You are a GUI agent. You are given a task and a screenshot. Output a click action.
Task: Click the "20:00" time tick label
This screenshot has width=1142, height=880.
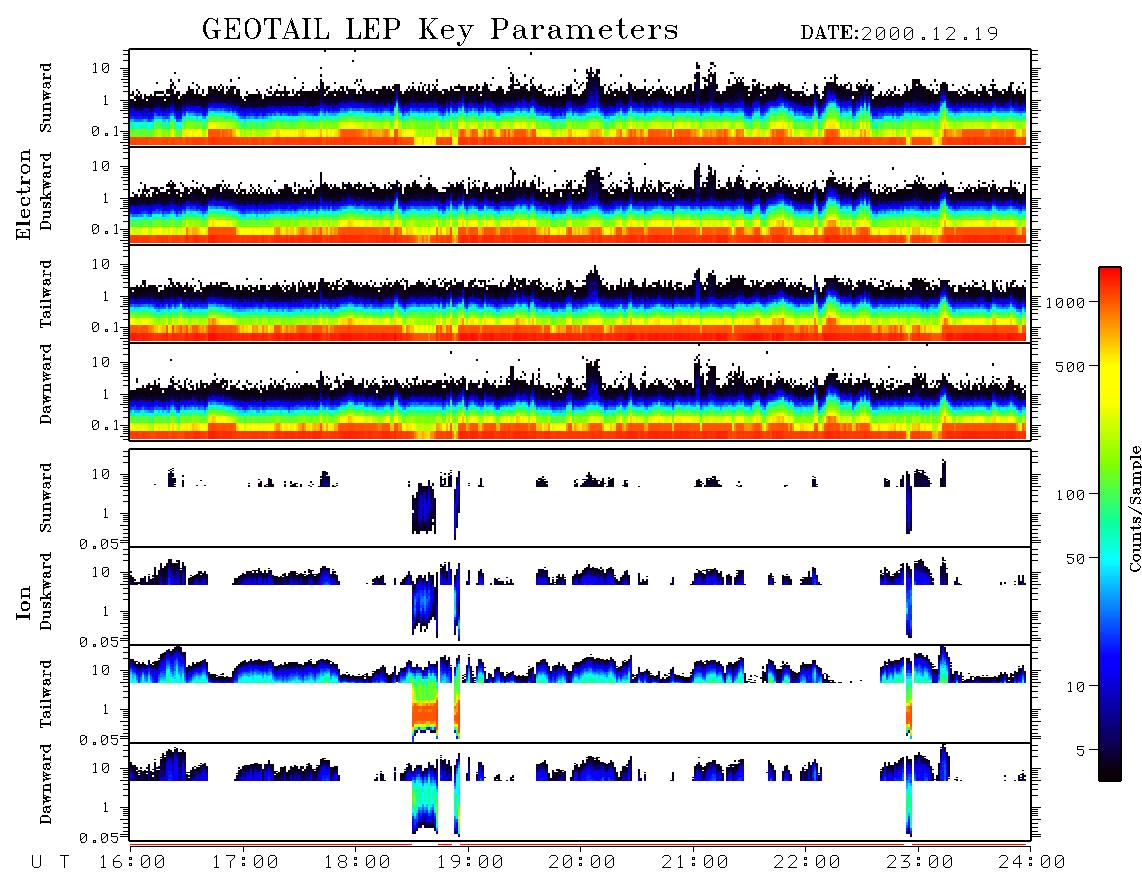[x=582, y=863]
